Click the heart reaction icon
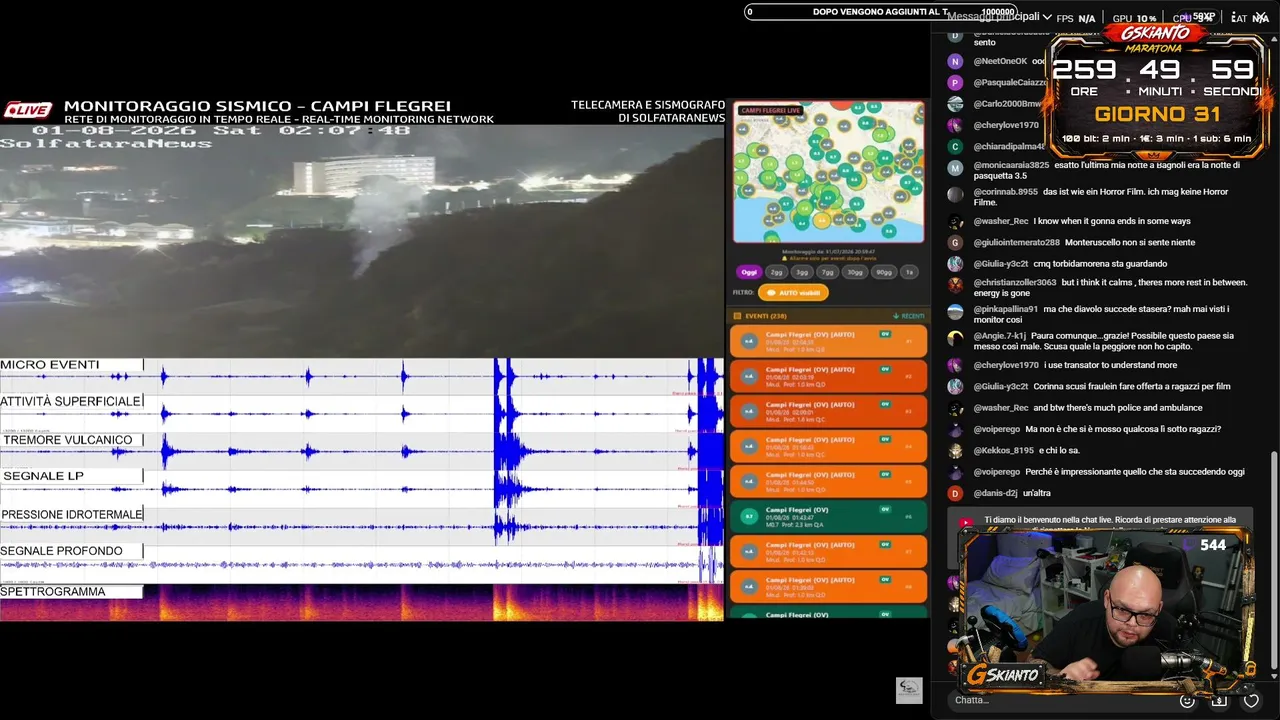1280x720 pixels. click(x=1252, y=700)
